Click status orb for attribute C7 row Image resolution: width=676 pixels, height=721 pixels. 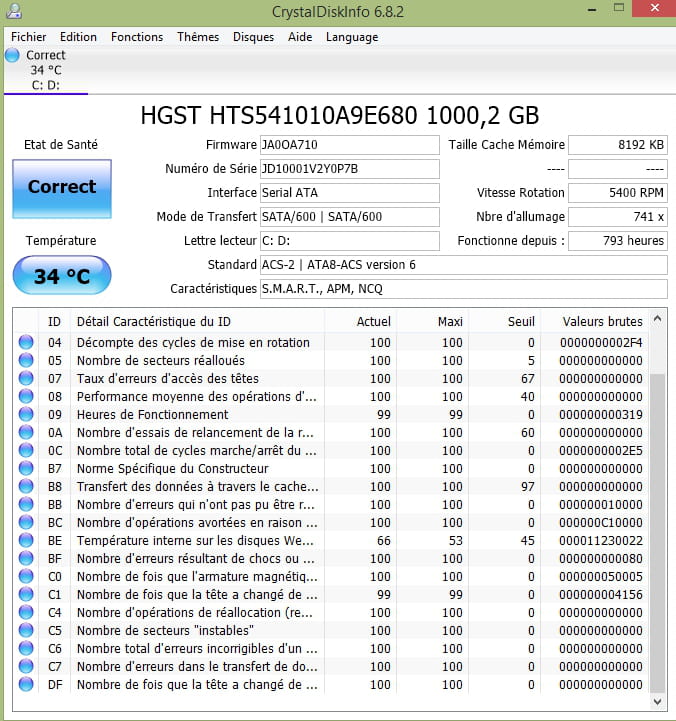click(x=26, y=666)
